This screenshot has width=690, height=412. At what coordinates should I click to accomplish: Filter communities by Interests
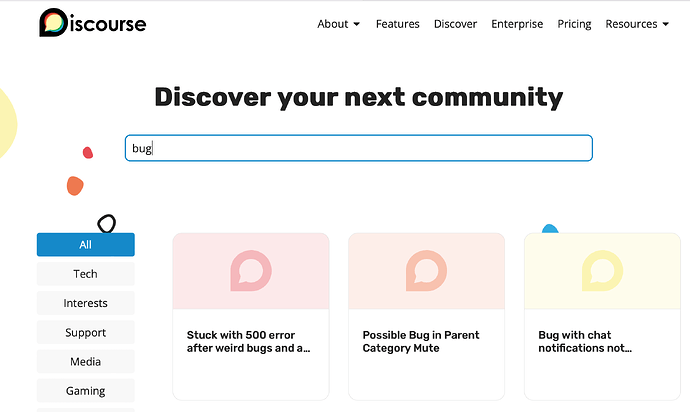[86, 303]
